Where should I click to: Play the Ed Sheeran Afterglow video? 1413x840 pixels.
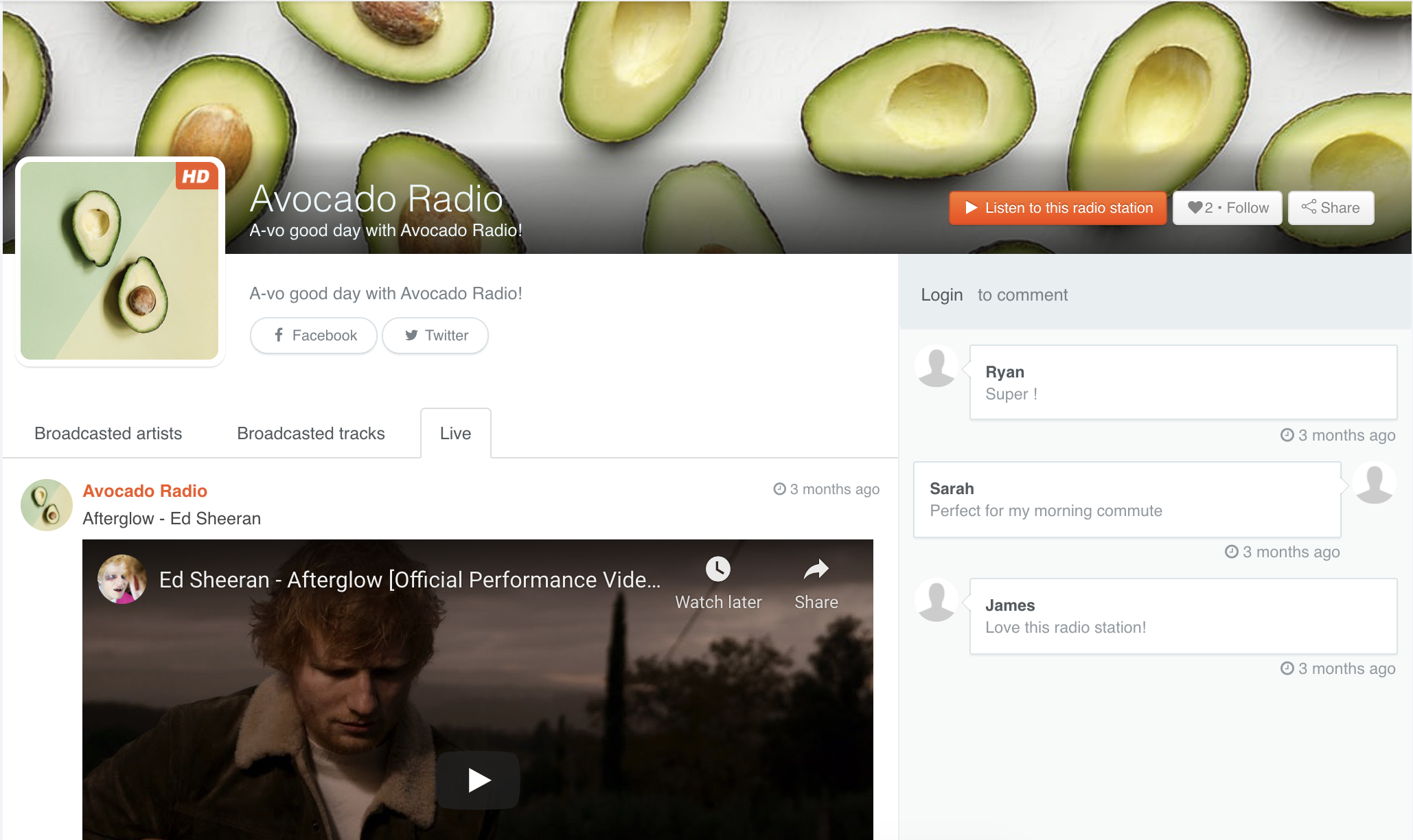click(x=478, y=780)
